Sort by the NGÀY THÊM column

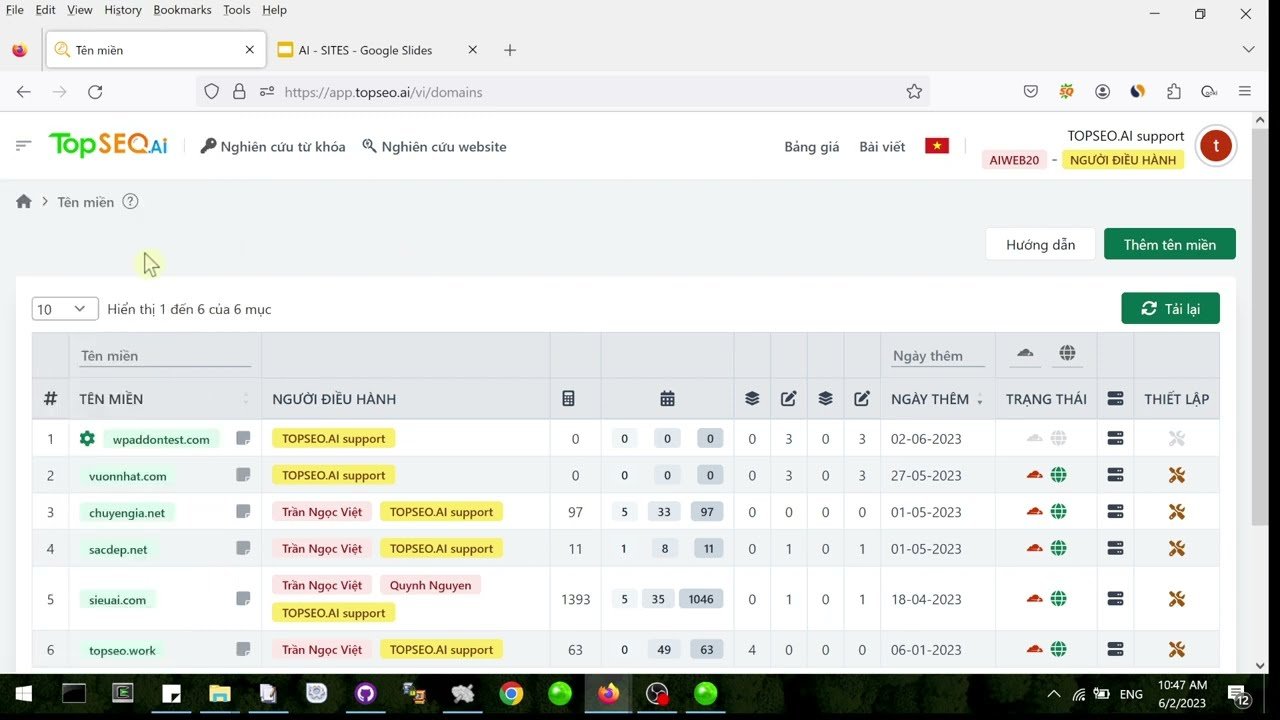tap(936, 399)
